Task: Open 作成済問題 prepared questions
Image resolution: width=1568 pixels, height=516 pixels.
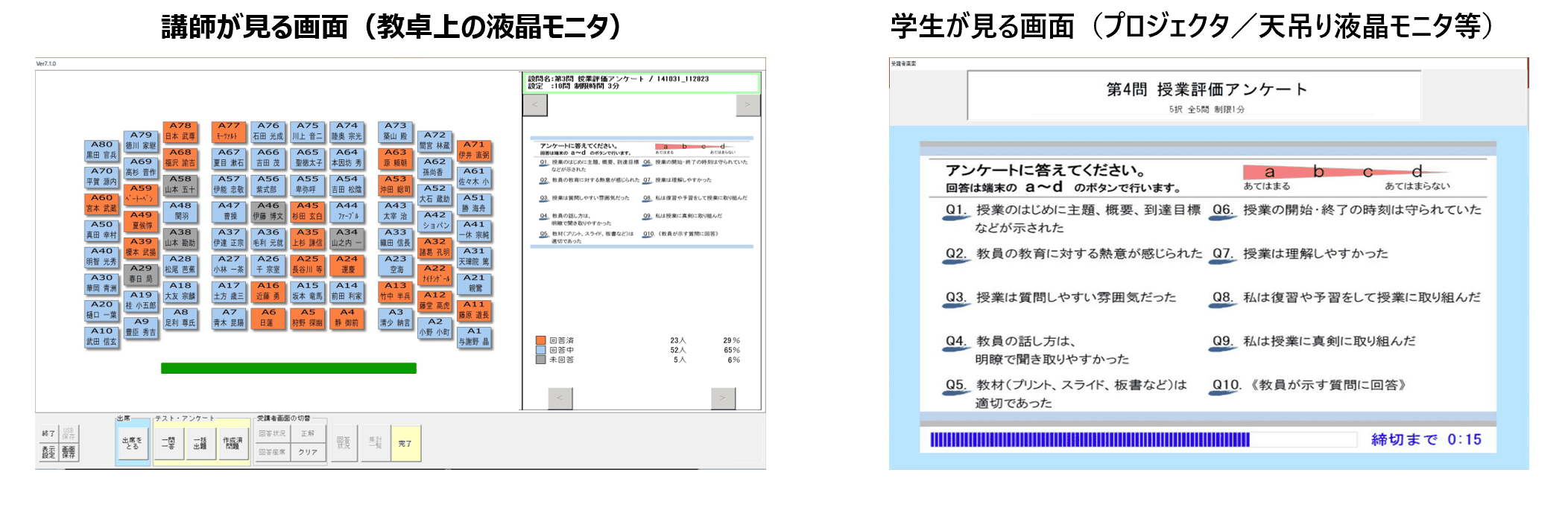Action: 233,444
